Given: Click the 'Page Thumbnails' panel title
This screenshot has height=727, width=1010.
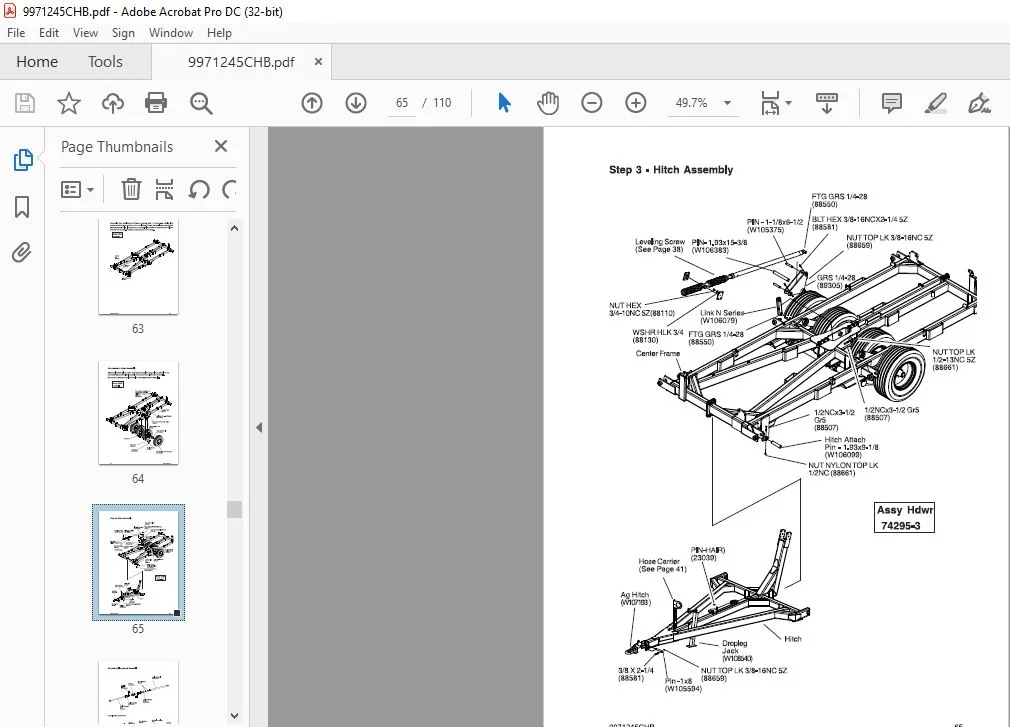Looking at the screenshot, I should [x=117, y=147].
